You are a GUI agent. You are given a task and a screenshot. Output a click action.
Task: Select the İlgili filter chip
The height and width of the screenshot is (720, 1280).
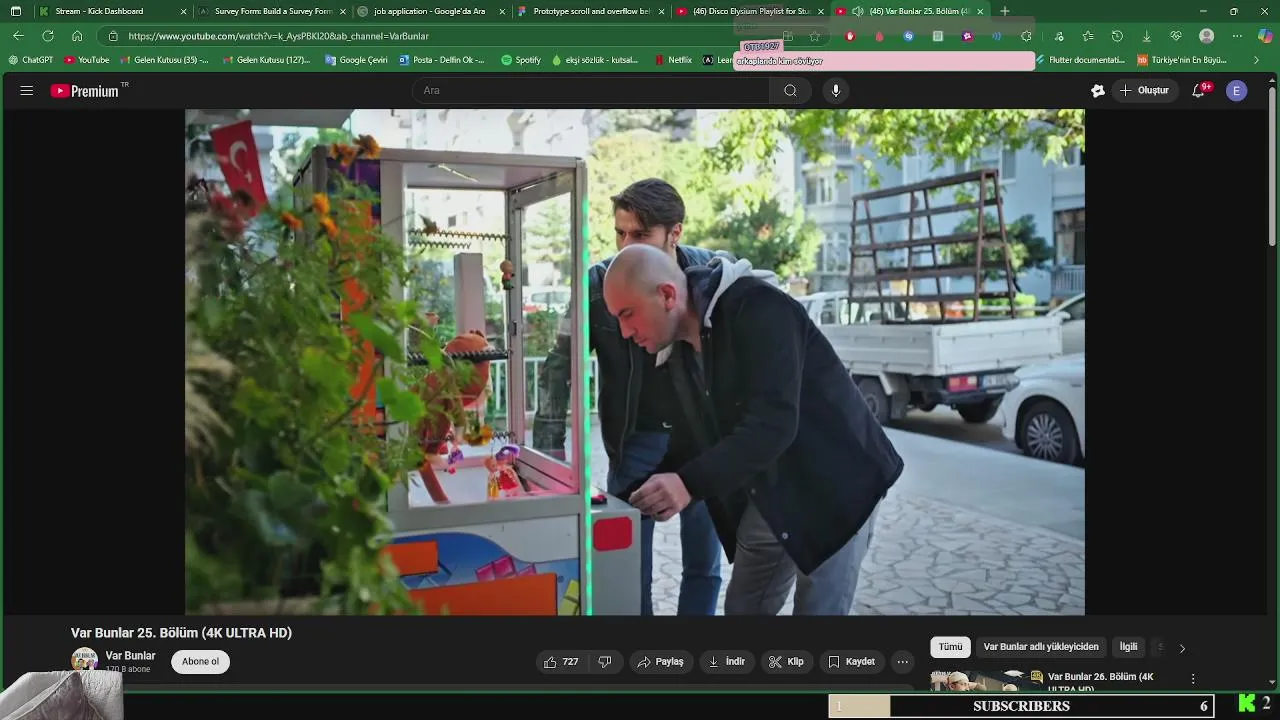pos(1129,647)
